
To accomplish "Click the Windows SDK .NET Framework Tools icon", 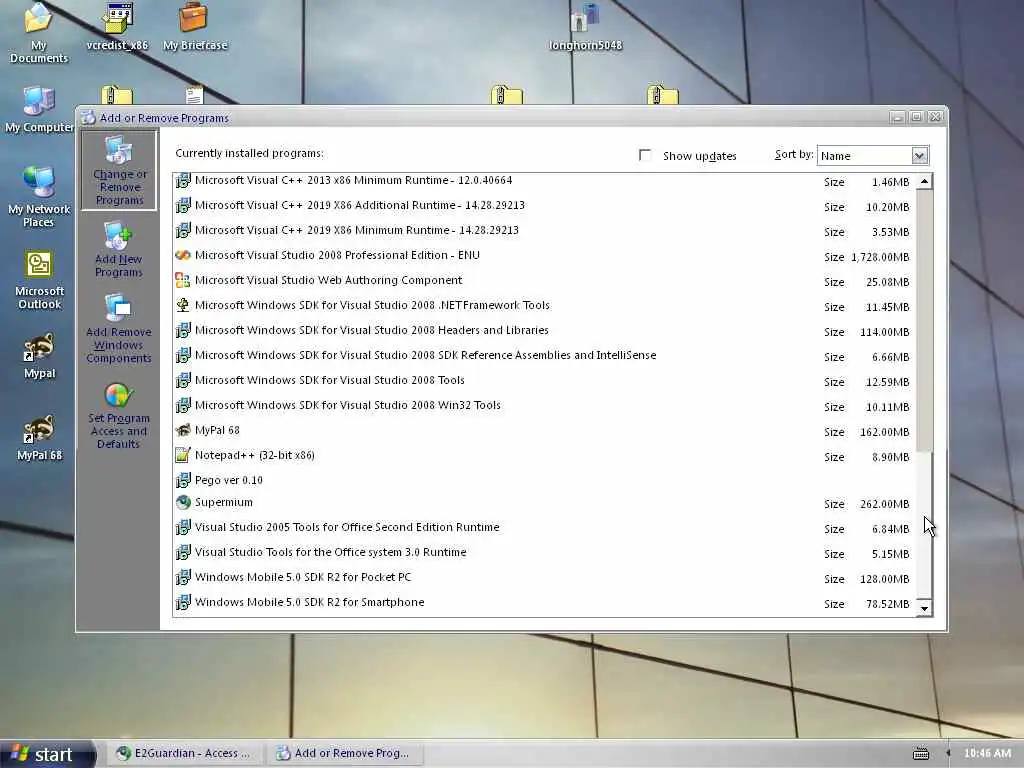I will coord(183,305).
